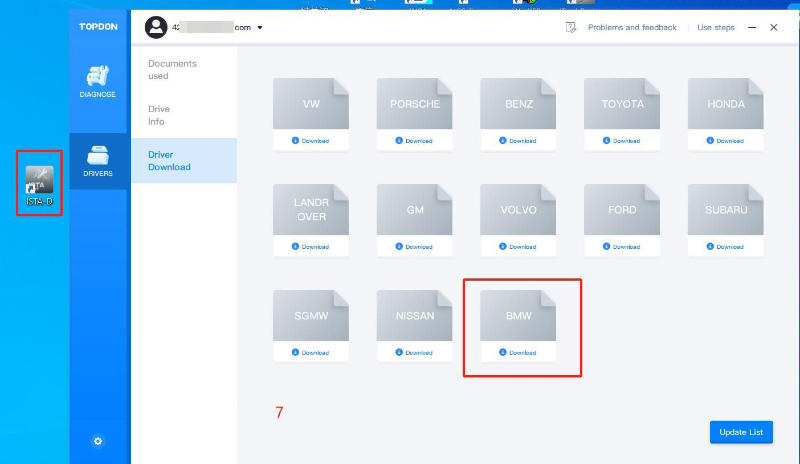800x464 pixels.
Task: Switch to Drive Info tab
Action: click(159, 115)
